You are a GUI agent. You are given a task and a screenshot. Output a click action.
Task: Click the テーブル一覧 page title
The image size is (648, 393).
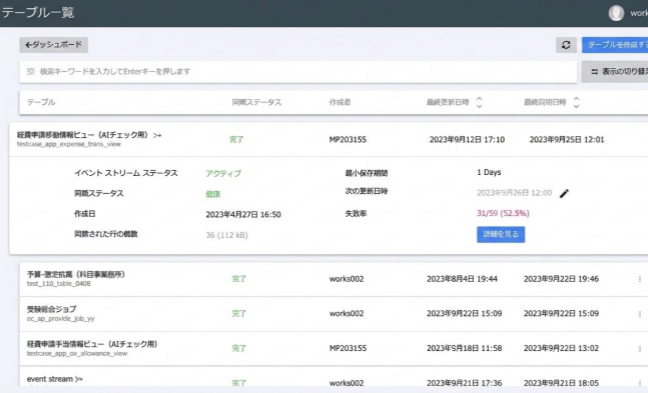(x=38, y=12)
